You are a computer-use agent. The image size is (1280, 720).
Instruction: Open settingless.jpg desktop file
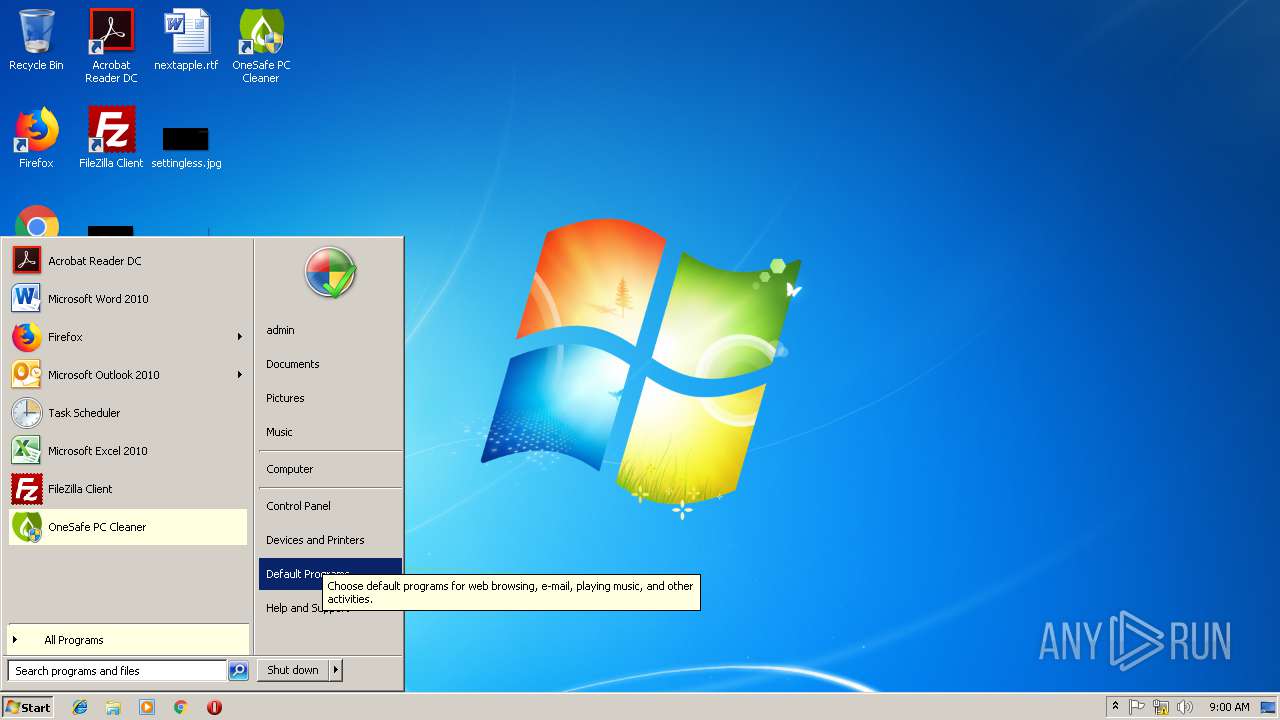pos(186,145)
